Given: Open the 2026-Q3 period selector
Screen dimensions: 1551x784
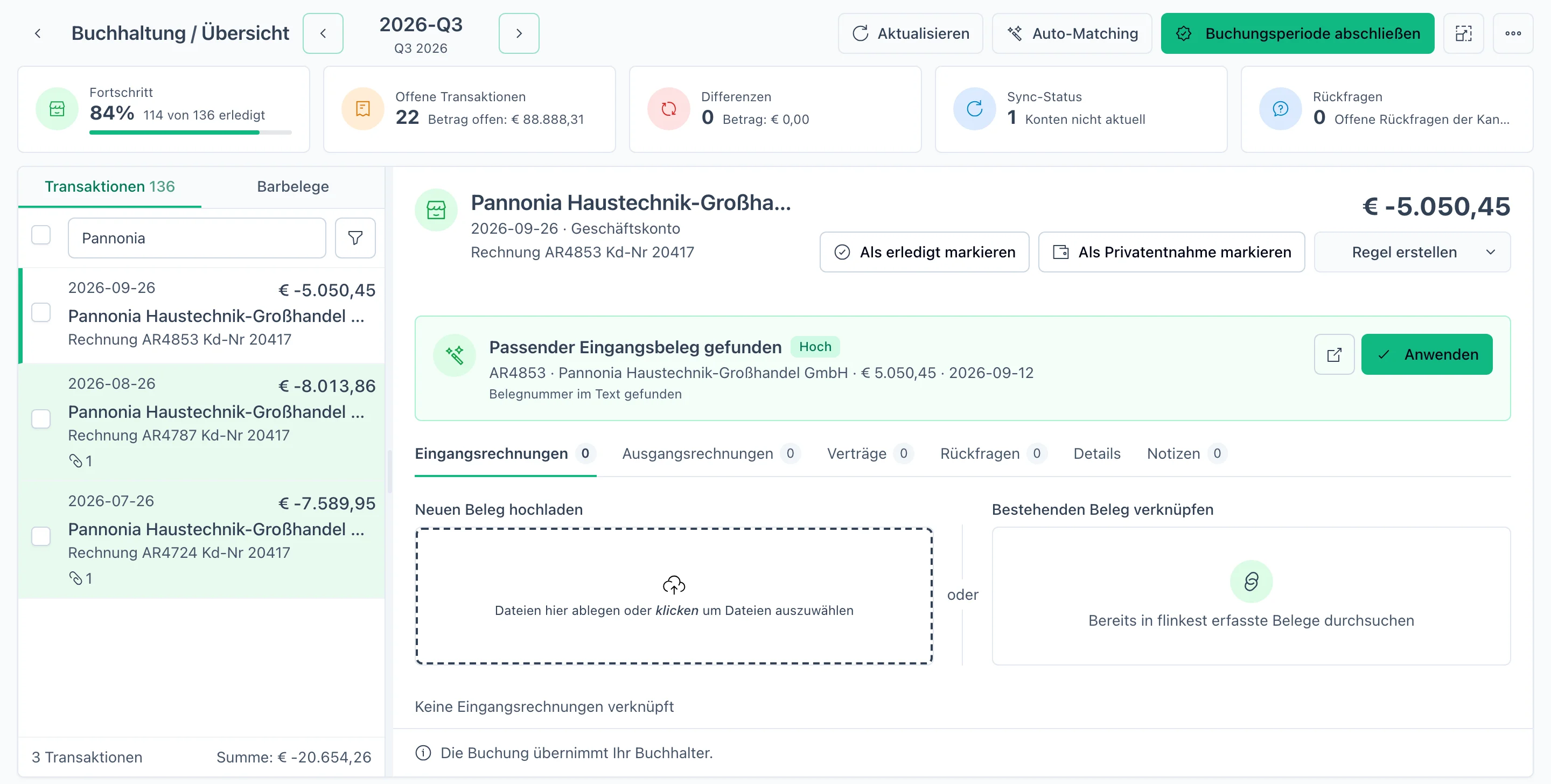Looking at the screenshot, I should 421,34.
